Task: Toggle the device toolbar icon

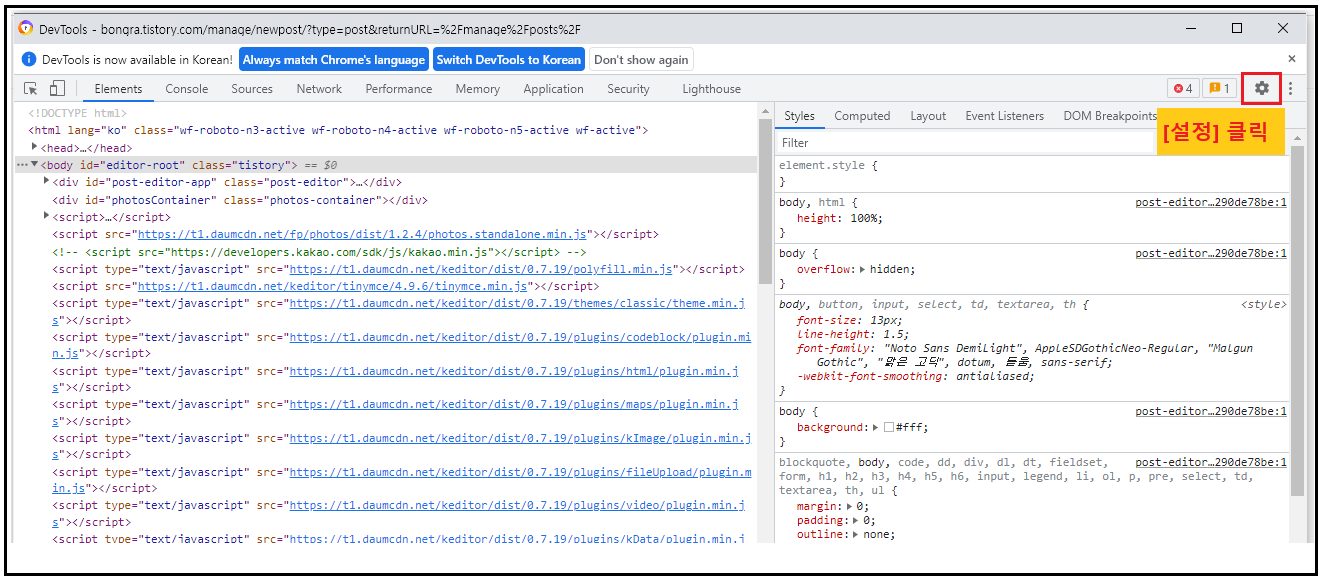Action: pyautogui.click(x=57, y=88)
